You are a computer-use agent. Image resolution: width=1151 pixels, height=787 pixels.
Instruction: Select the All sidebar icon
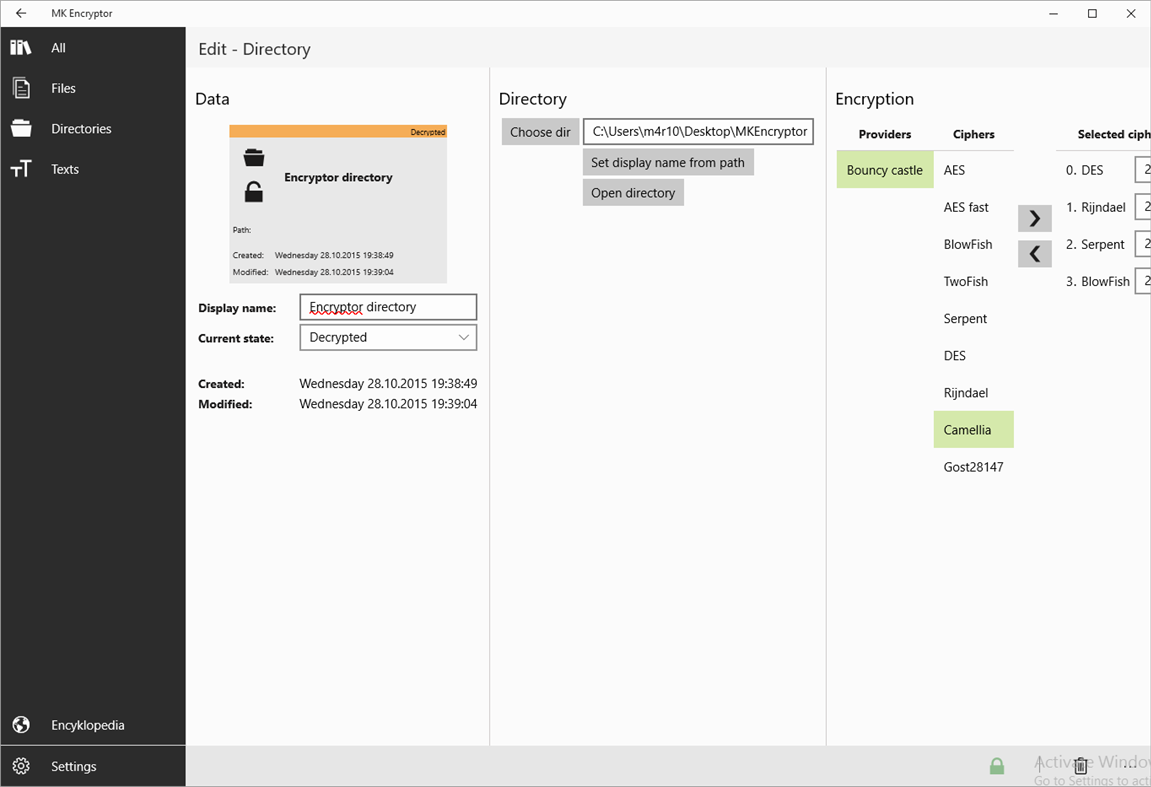(x=21, y=47)
